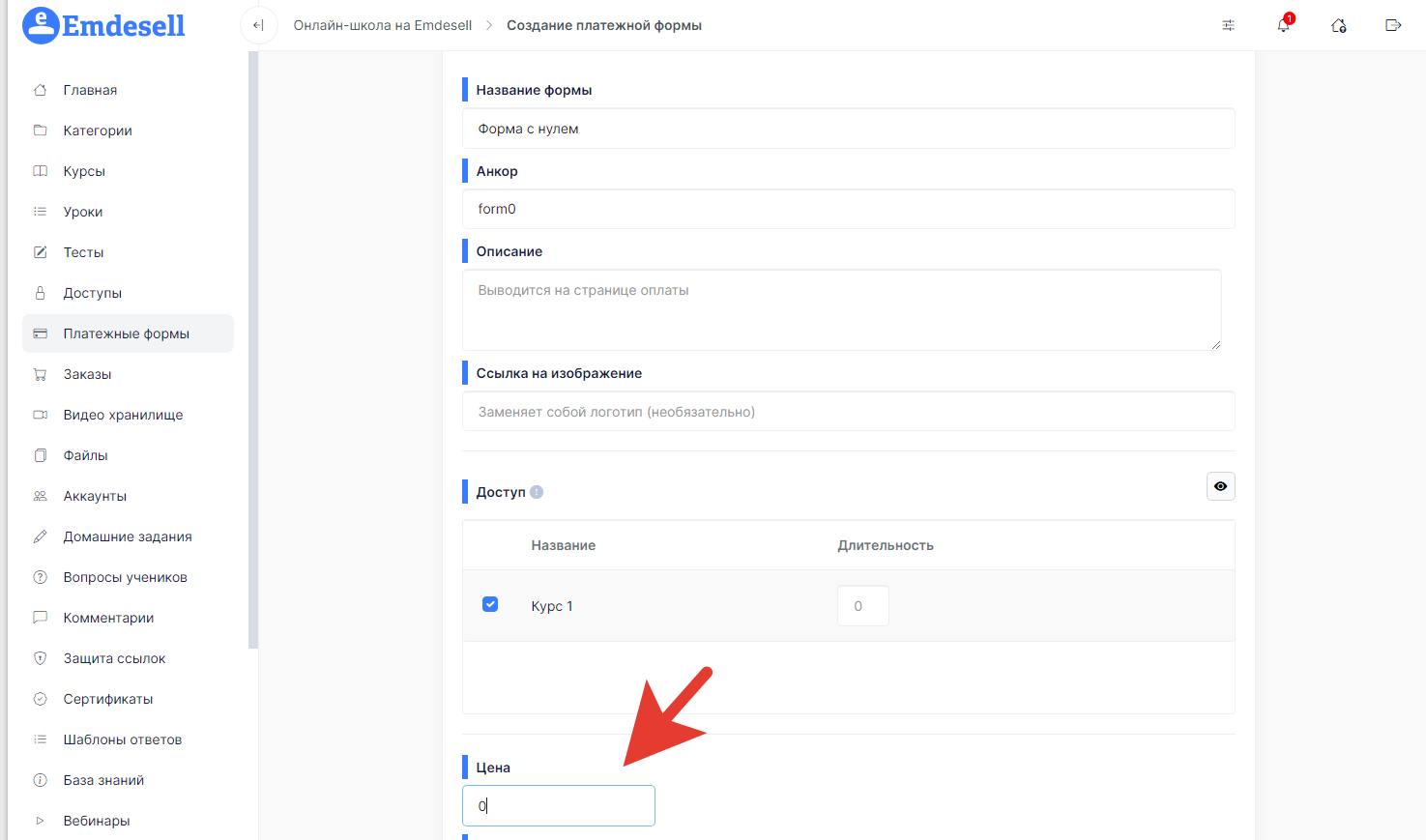1426x840 pixels.
Task: Click the info icon next to Доступ
Action: pos(537,492)
